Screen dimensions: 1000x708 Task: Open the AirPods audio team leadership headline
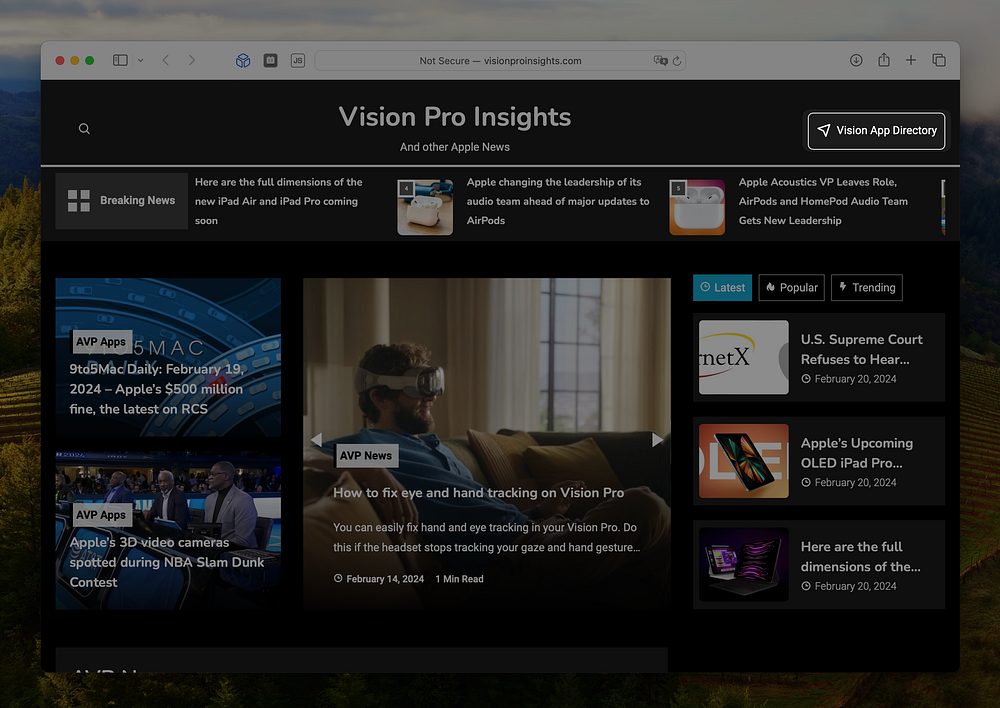point(558,201)
